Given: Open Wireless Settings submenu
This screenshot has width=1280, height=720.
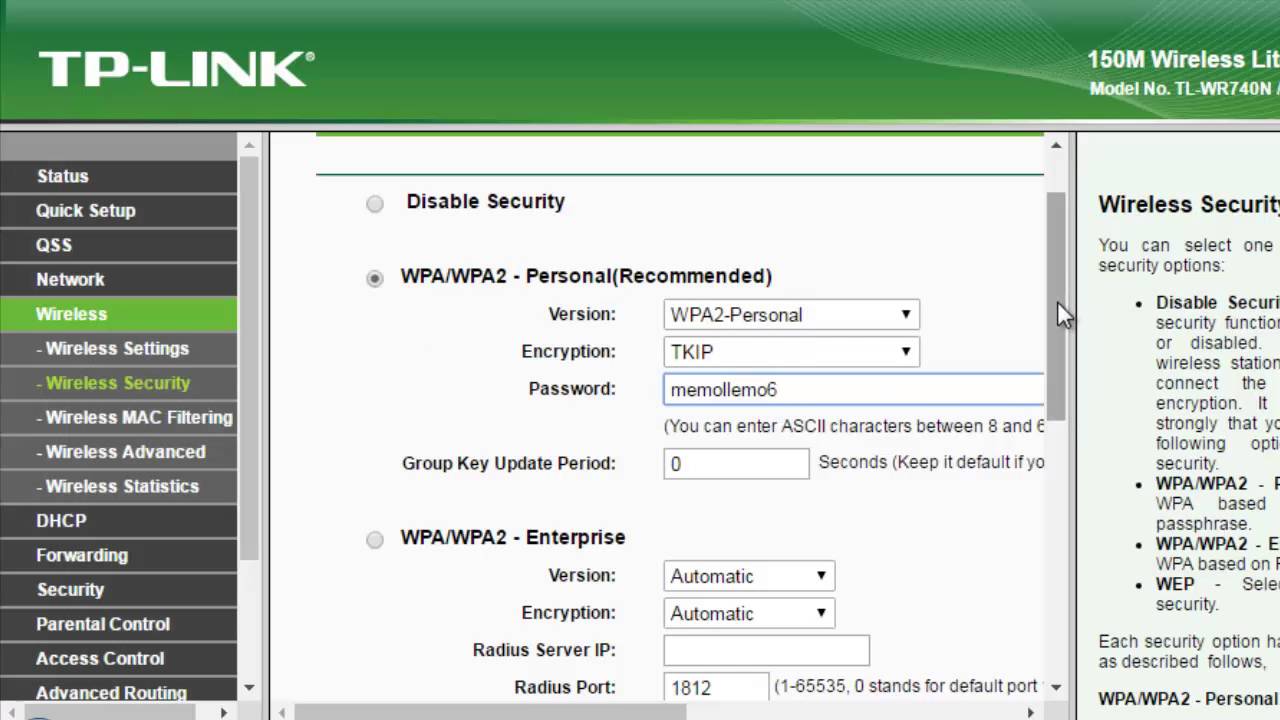Looking at the screenshot, I should click(x=119, y=349).
